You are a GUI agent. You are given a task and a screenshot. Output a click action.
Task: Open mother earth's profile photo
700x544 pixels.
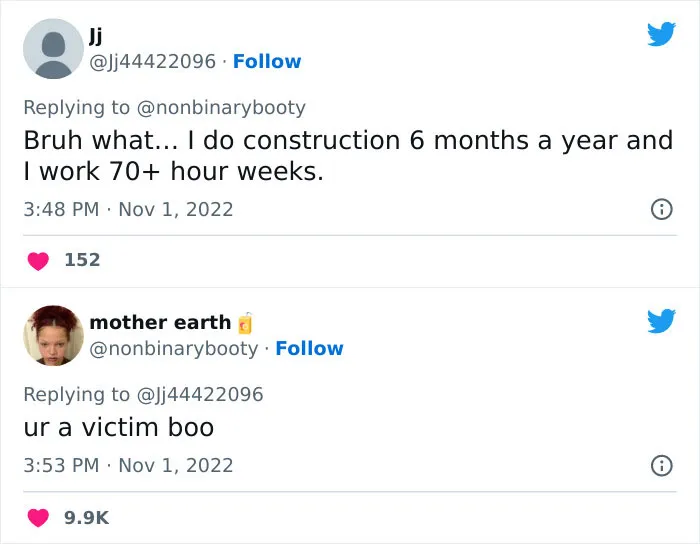pos(53,336)
